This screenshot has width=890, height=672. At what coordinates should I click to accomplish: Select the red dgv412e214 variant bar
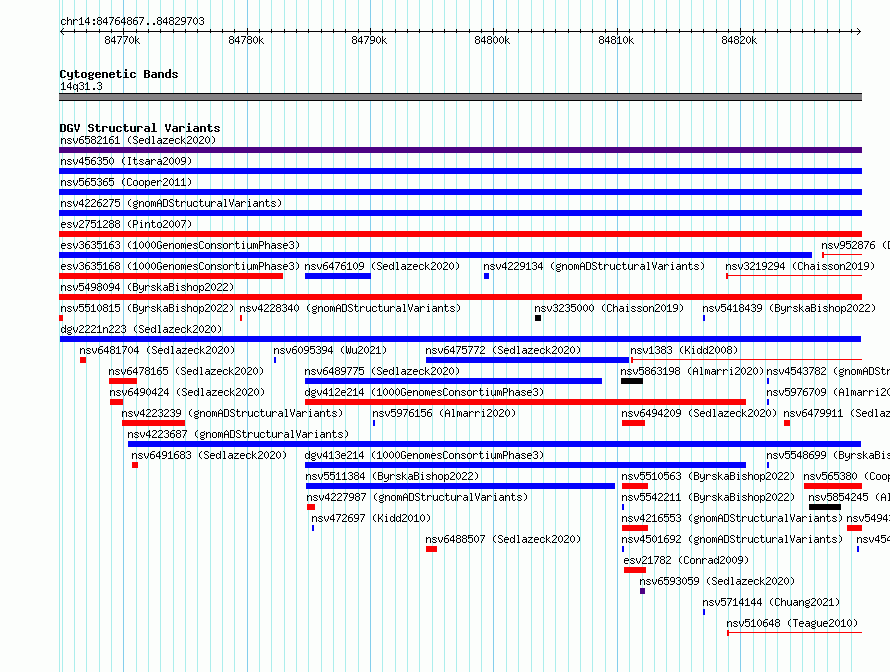(x=526, y=402)
